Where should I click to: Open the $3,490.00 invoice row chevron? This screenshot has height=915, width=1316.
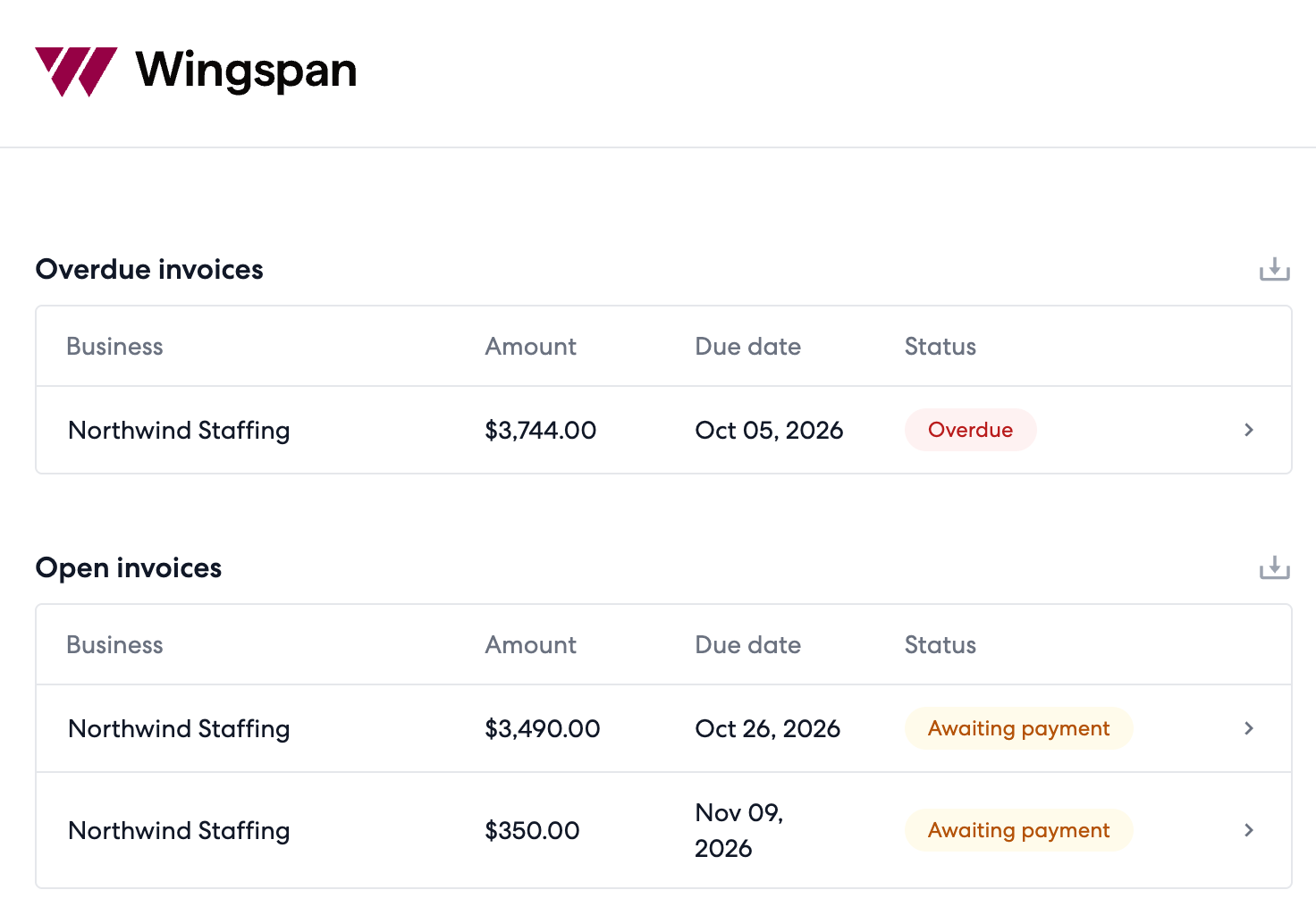1249,728
